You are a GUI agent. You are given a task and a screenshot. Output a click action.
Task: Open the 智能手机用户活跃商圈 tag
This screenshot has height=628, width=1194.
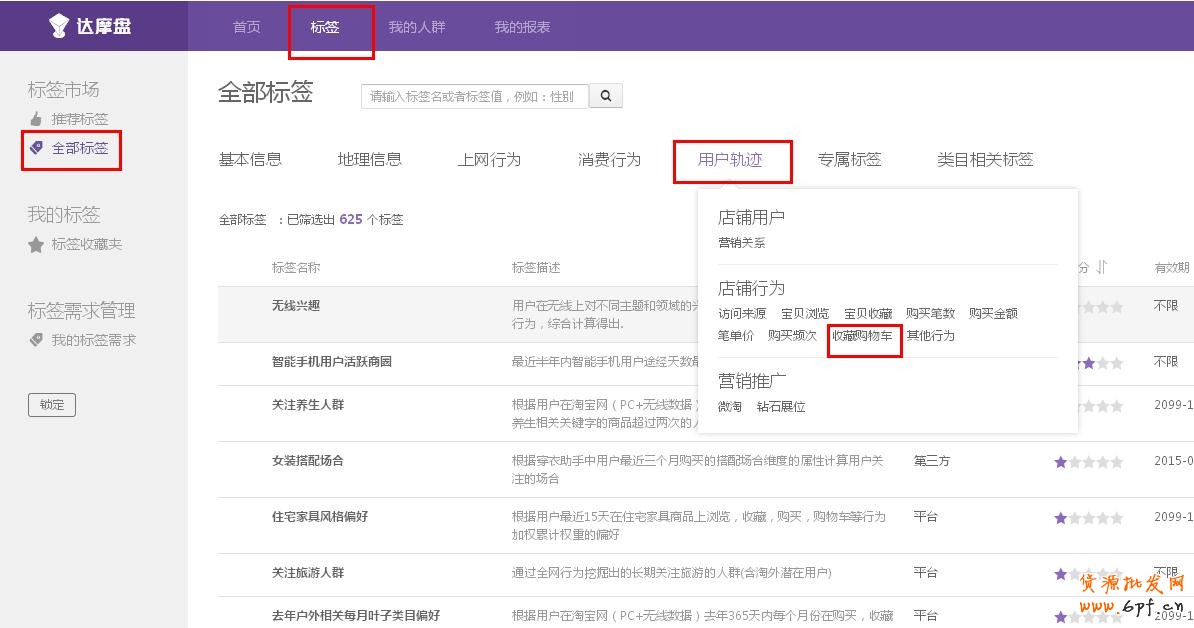(332, 362)
